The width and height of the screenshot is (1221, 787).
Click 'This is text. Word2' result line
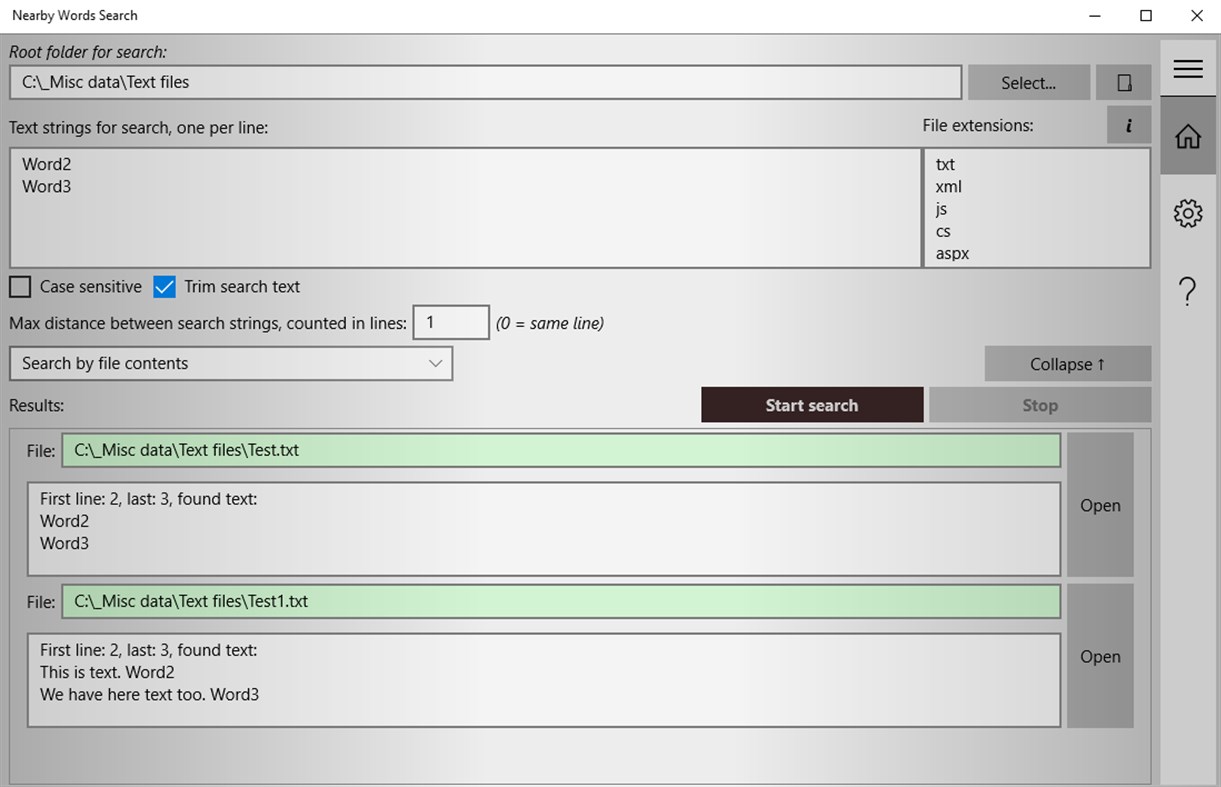108,672
